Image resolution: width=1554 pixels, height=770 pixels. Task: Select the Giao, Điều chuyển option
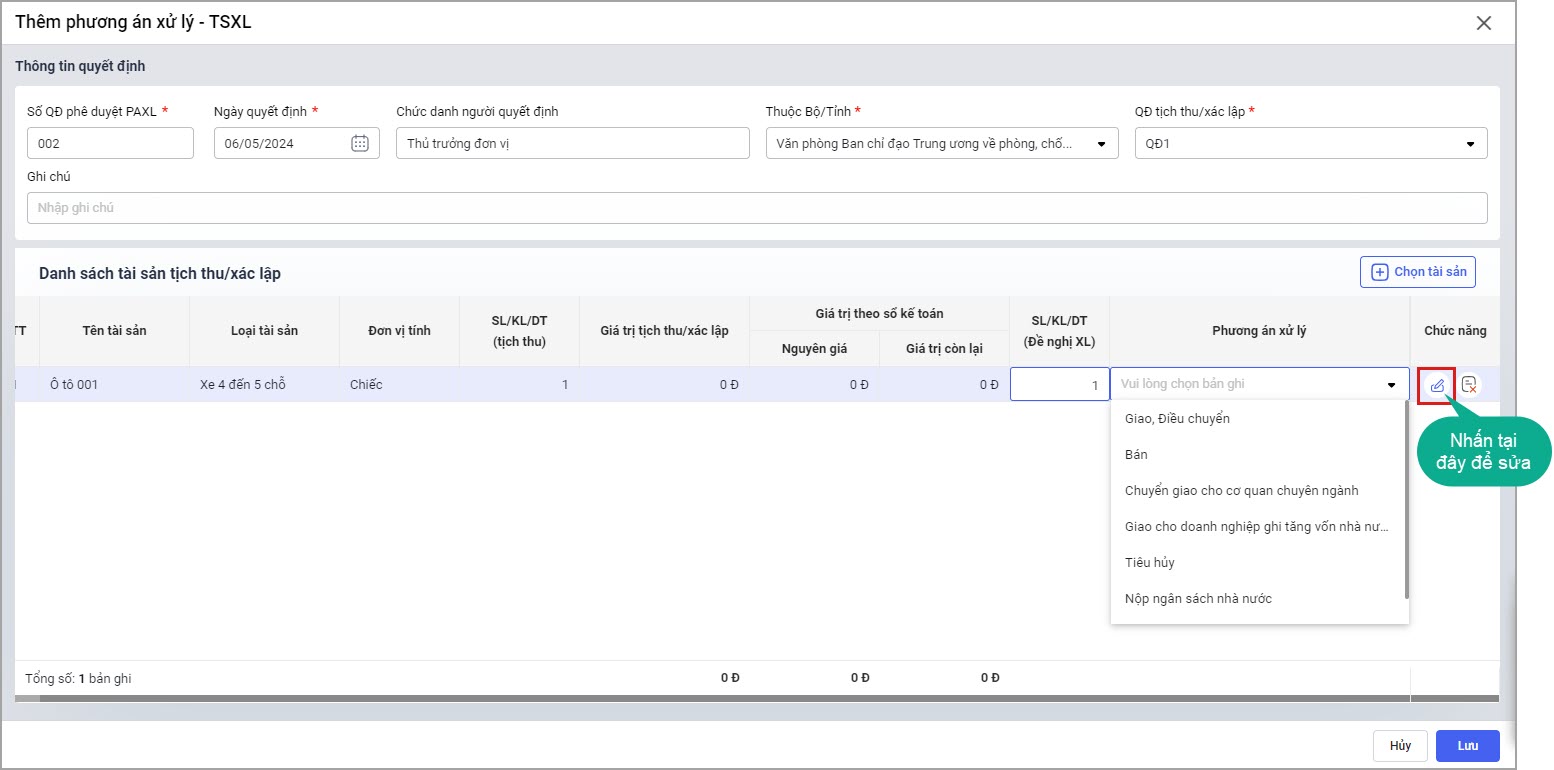coord(1177,419)
